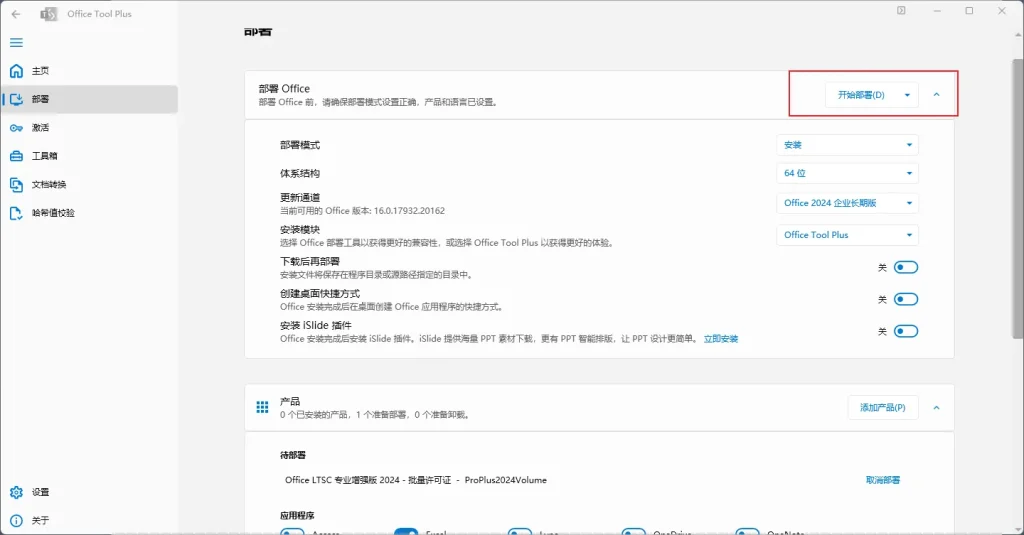1024x535 pixels.
Task: Open 文档转换 document conversion page
Action: 89,185
